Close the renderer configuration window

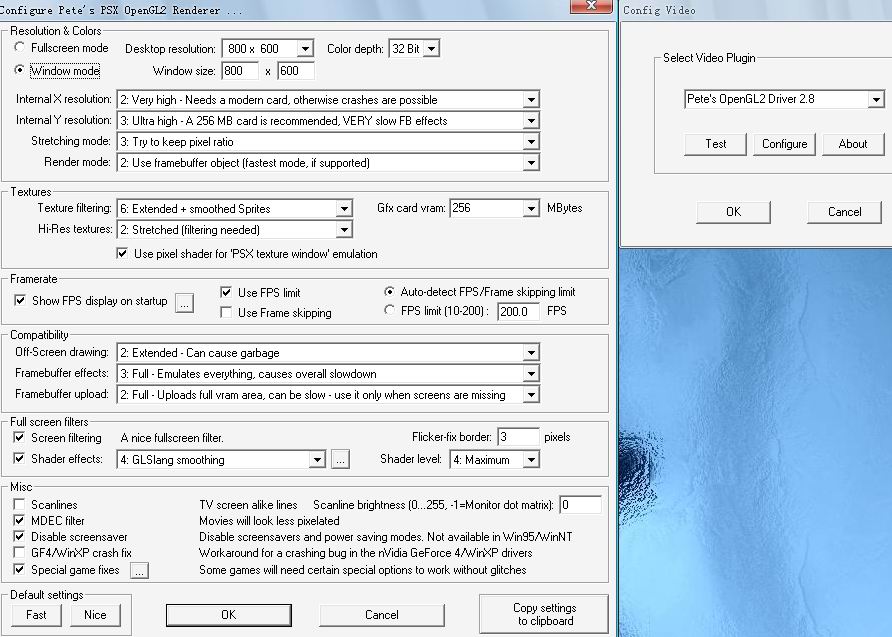[x=591, y=6]
